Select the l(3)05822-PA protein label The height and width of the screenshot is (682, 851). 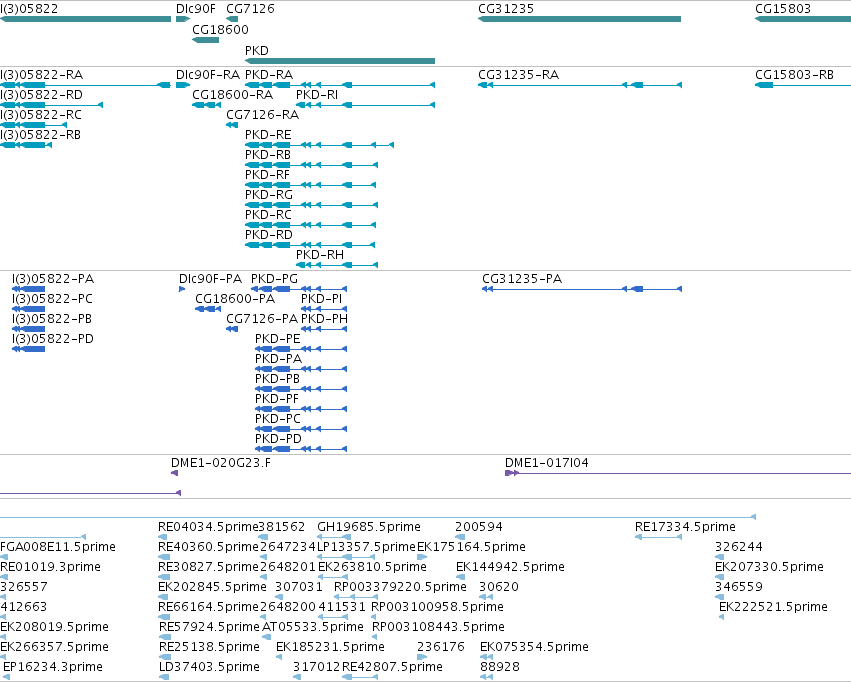(53, 278)
